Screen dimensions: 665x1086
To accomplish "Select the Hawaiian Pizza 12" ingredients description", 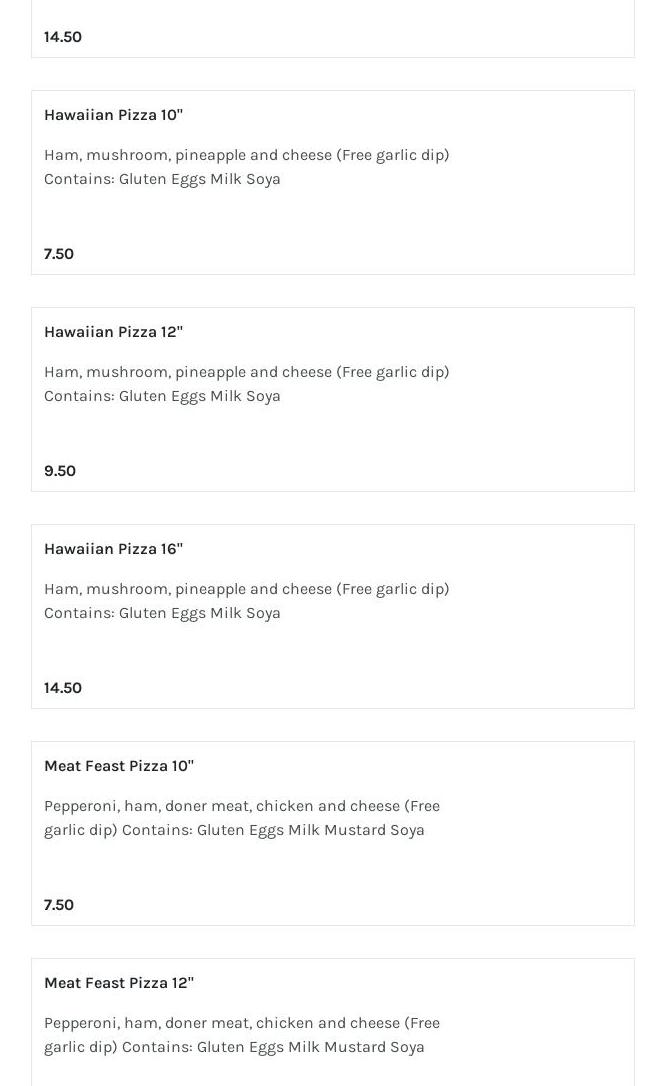I will coord(246,372).
